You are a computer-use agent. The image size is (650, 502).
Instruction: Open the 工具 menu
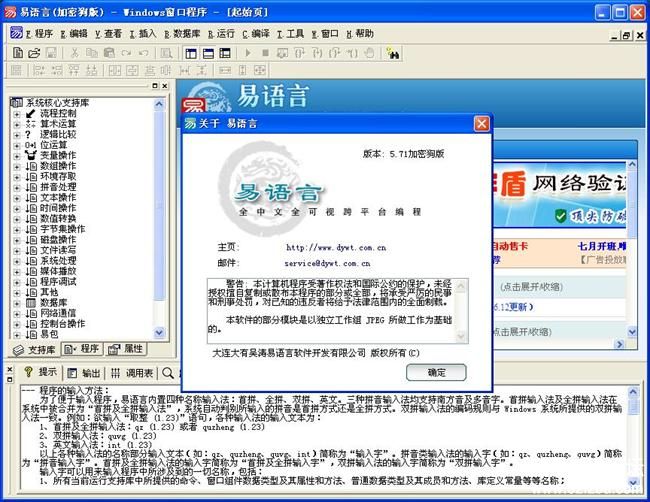pyautogui.click(x=291, y=34)
